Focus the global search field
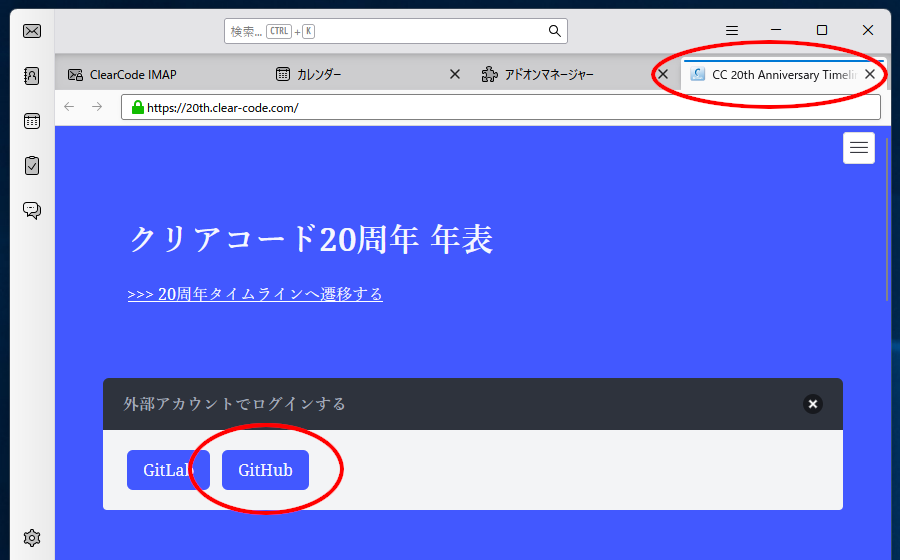Viewport: 900px width, 560px height. (x=395, y=31)
